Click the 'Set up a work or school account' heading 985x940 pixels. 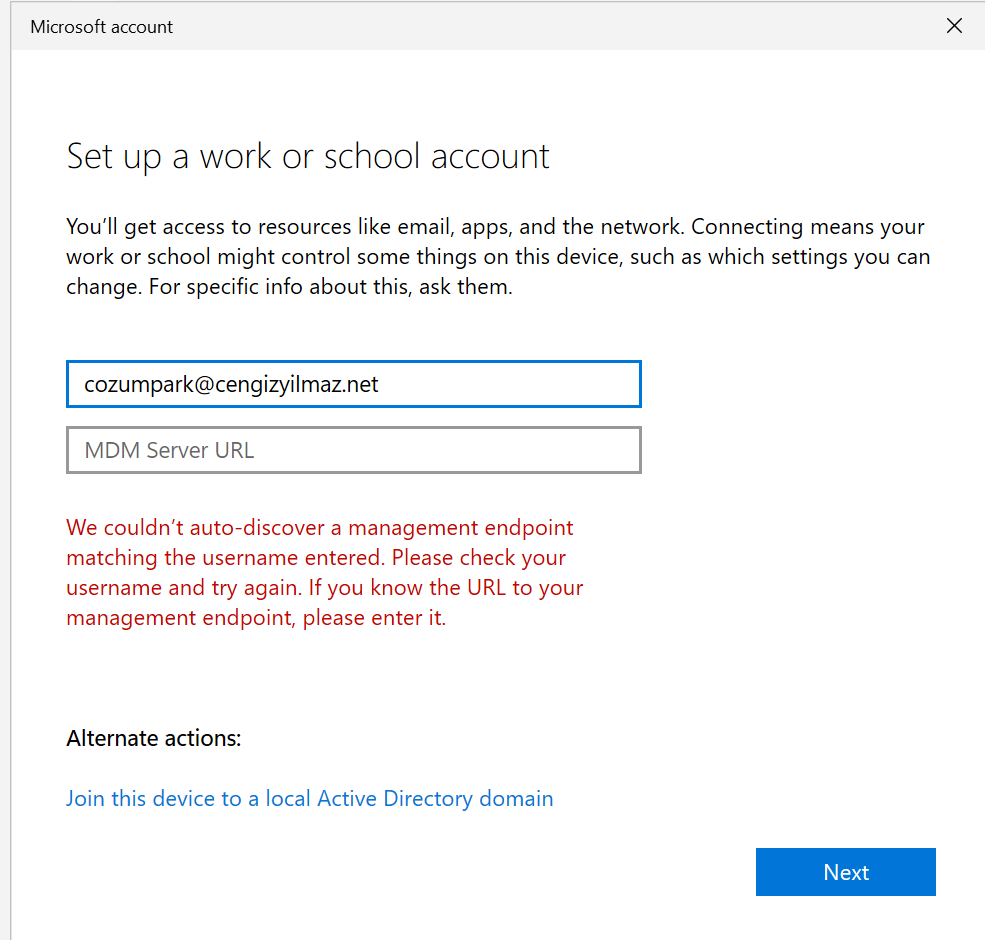click(x=308, y=157)
